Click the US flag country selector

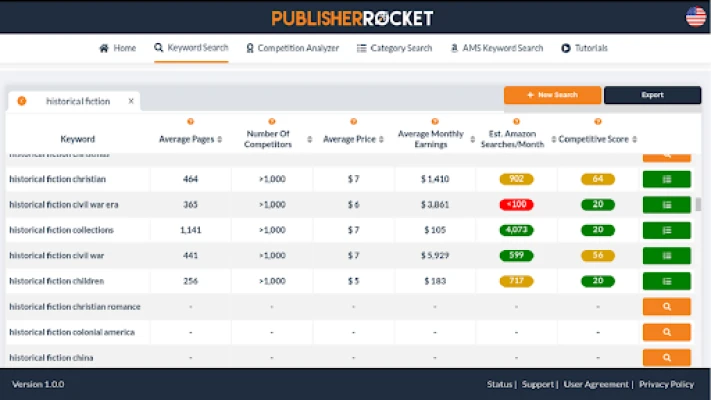click(695, 17)
